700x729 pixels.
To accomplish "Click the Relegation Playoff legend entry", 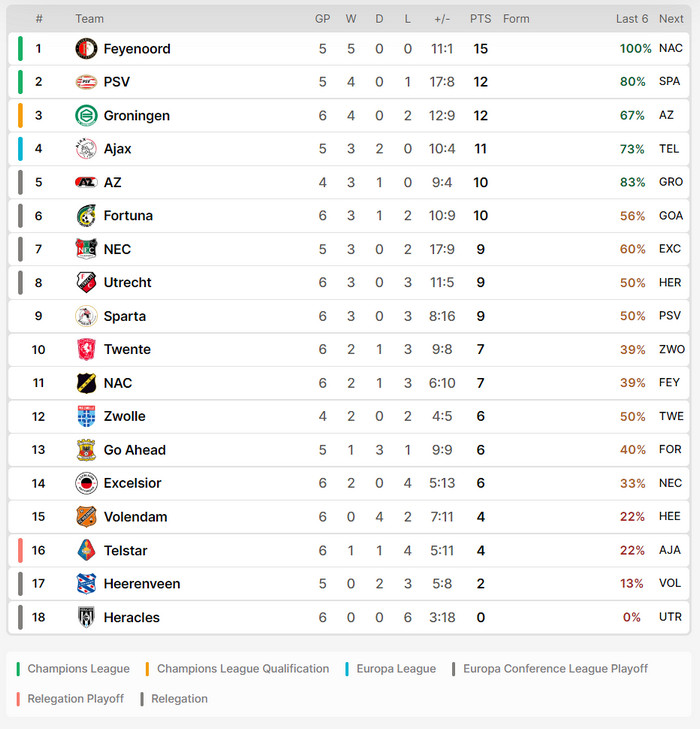I will tap(75, 699).
